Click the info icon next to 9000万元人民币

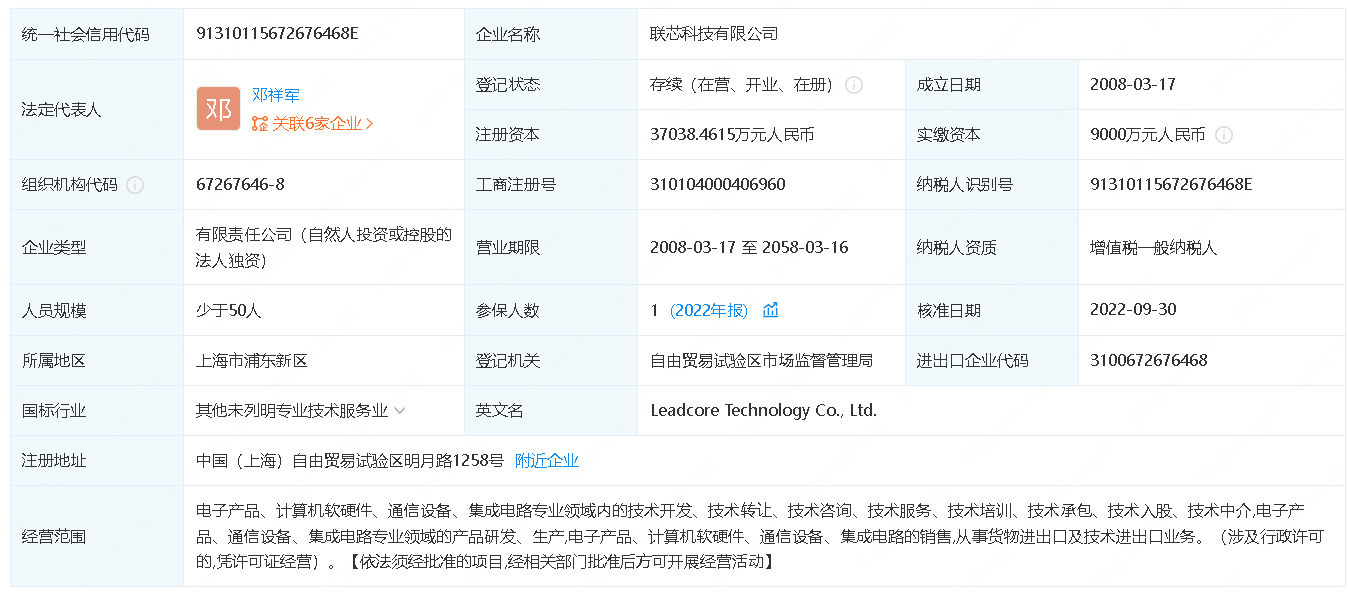[x=1223, y=135]
